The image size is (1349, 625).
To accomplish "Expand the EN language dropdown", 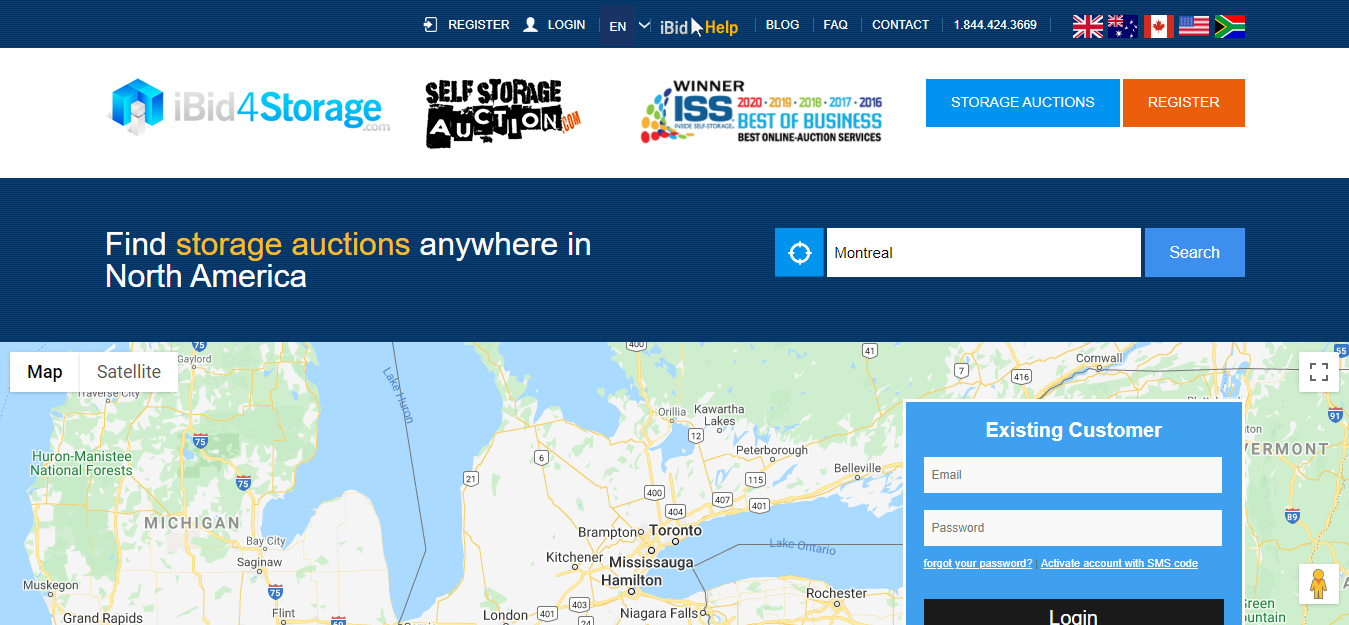I will 629,26.
